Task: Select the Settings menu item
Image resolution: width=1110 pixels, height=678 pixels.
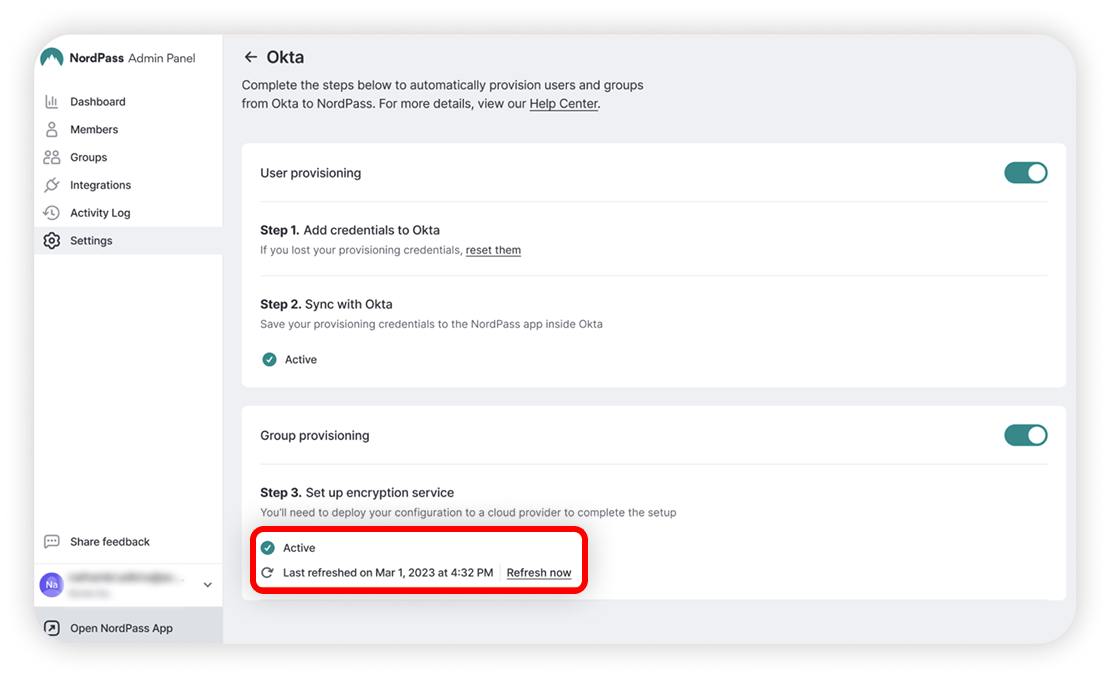Action: [x=128, y=241]
